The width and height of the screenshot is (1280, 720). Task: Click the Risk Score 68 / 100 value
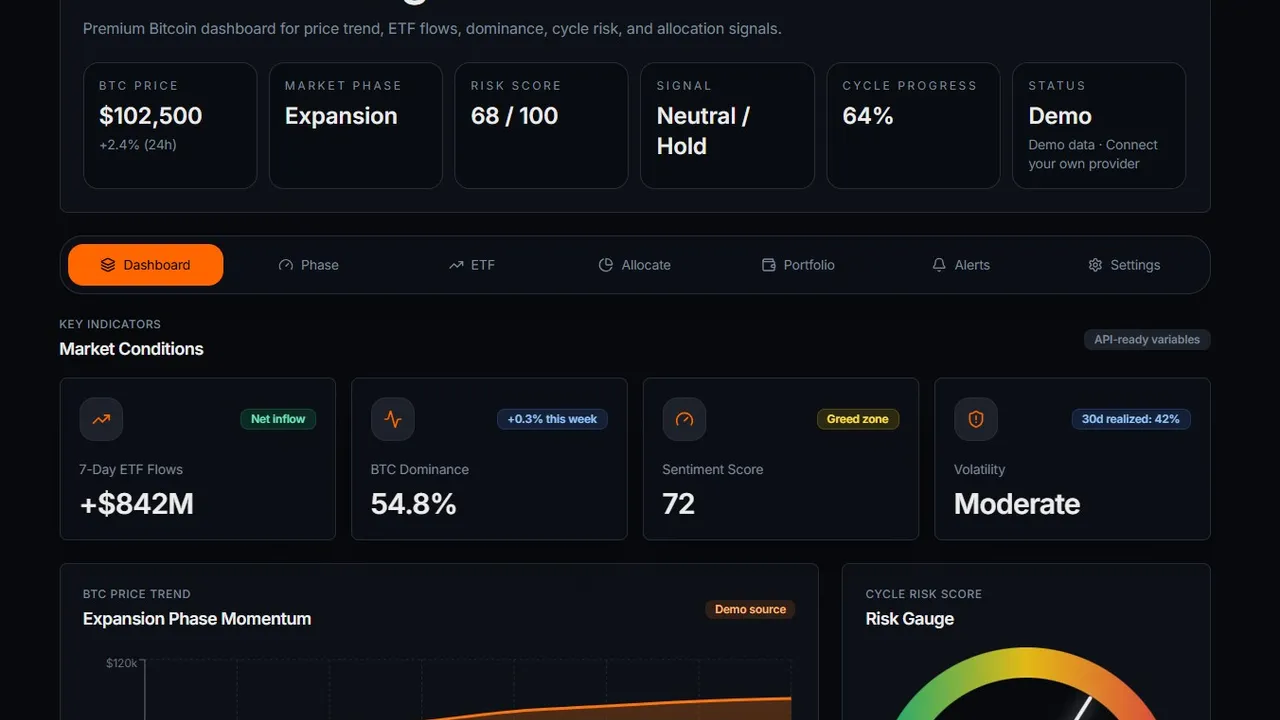coord(514,116)
